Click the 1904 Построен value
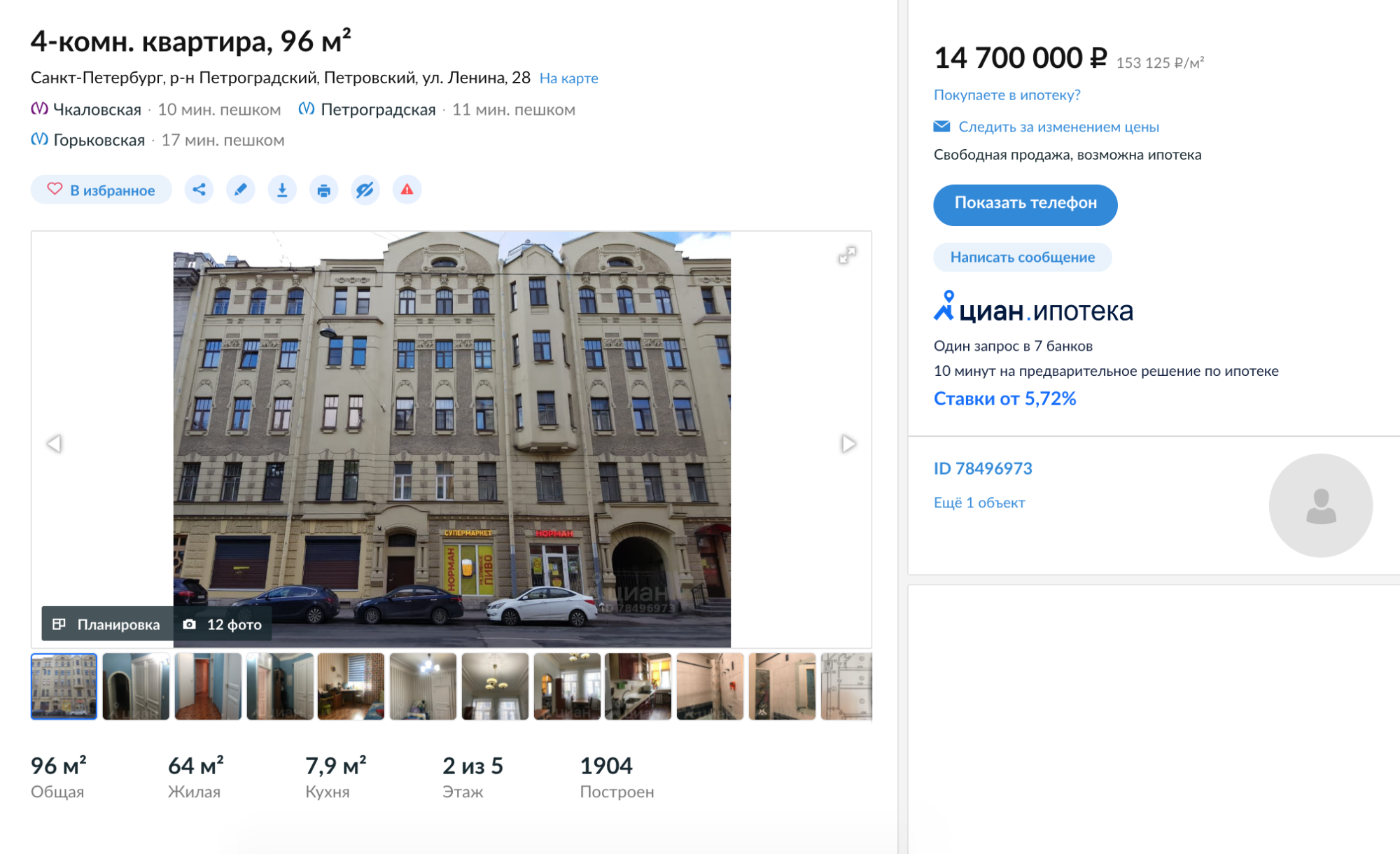 click(606, 766)
